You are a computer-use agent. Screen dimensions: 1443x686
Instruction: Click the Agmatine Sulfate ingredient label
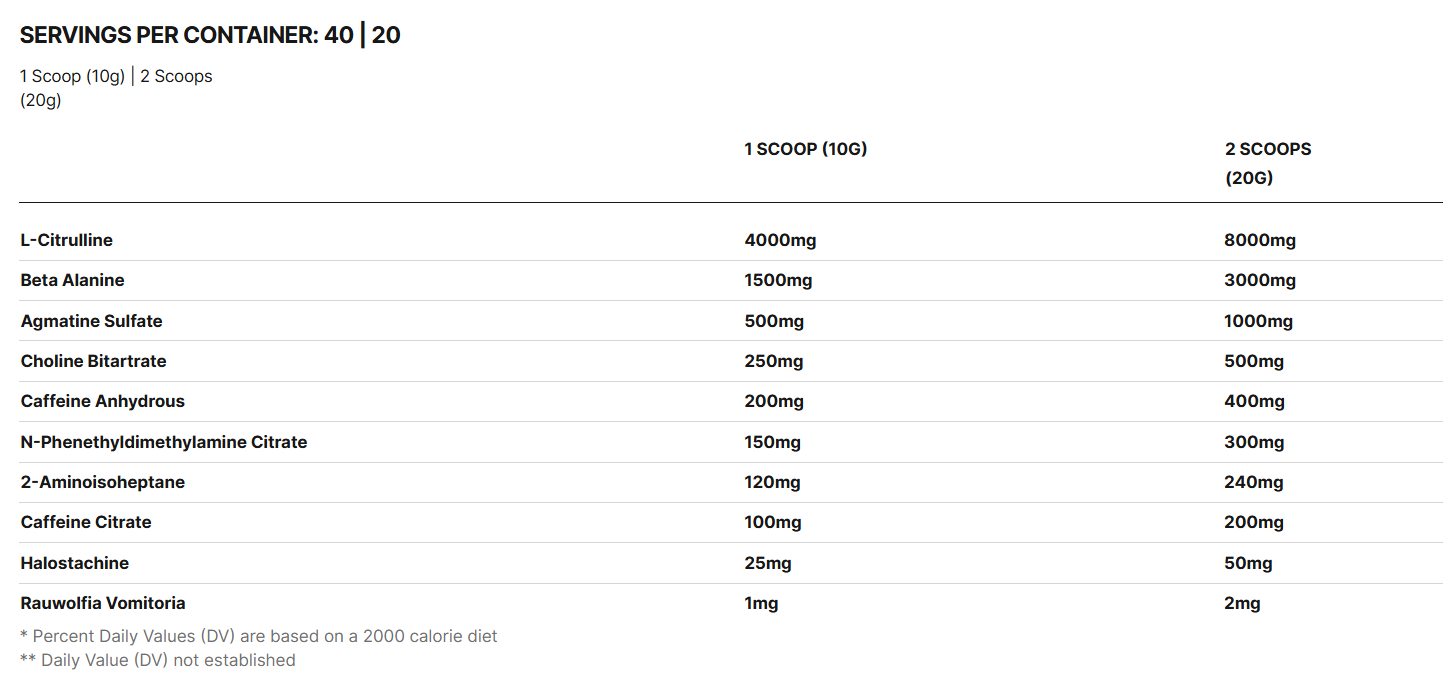[91, 321]
